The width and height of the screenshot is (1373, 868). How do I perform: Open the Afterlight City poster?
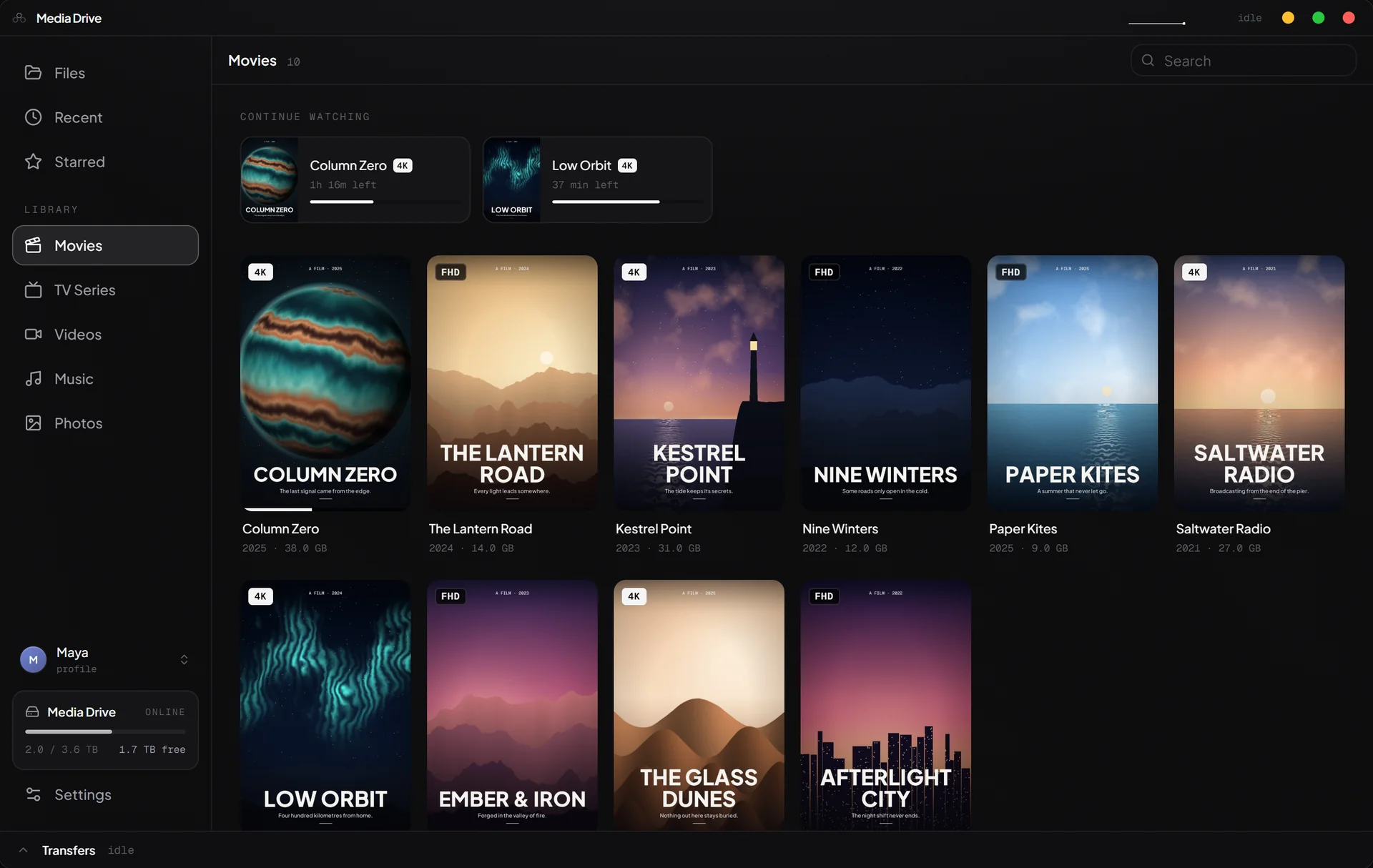tap(885, 705)
